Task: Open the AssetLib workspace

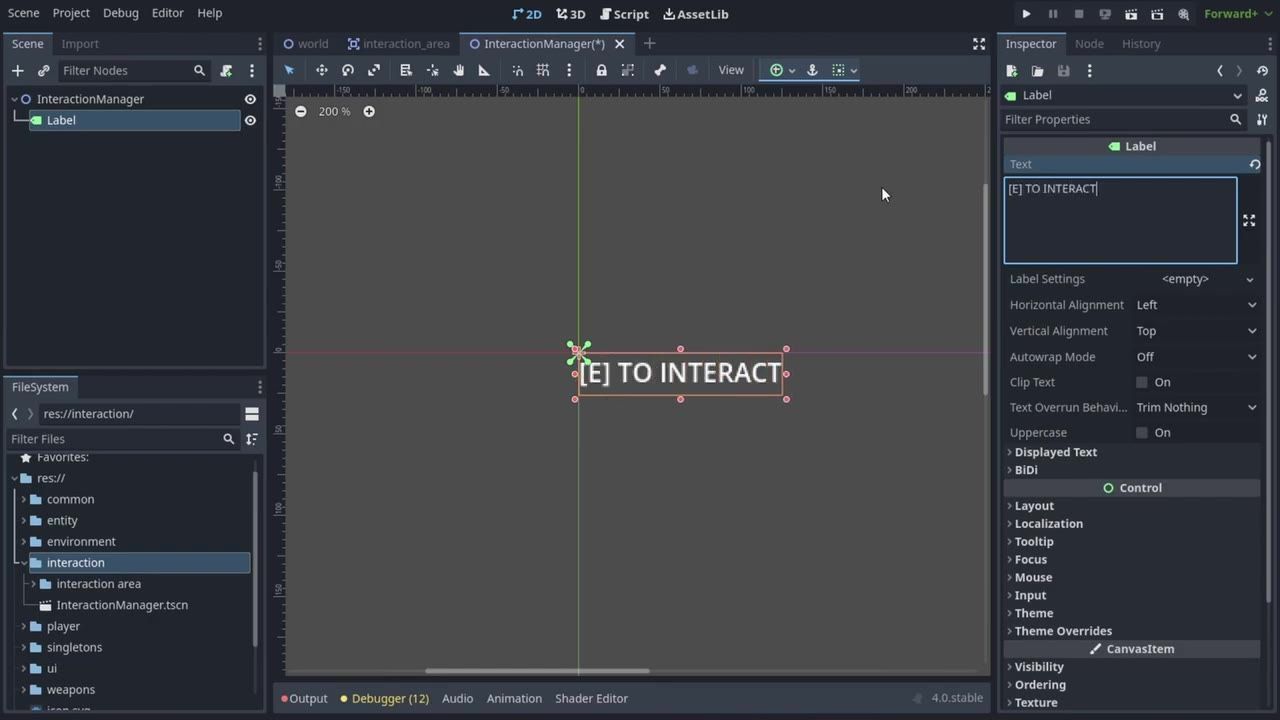Action: [696, 14]
